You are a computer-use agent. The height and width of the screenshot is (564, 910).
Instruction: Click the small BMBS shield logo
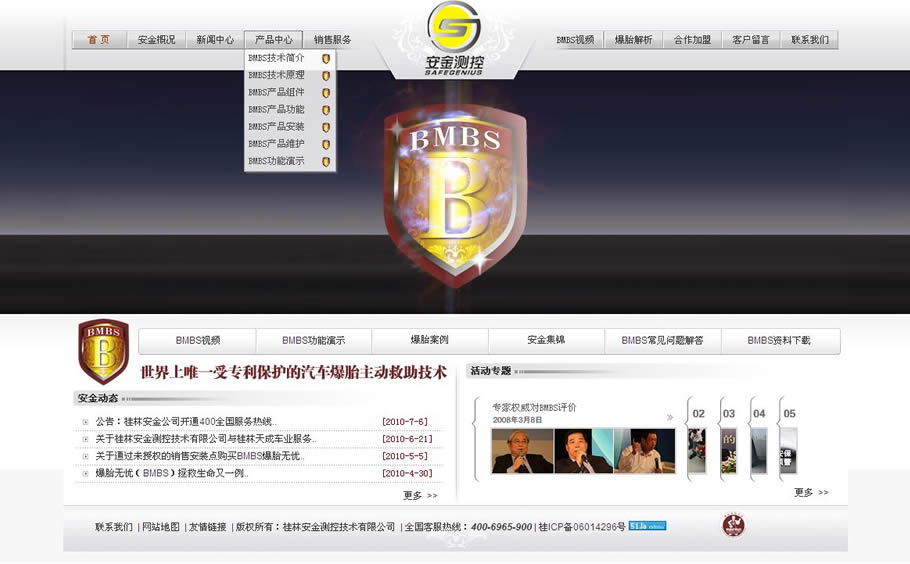click(103, 351)
